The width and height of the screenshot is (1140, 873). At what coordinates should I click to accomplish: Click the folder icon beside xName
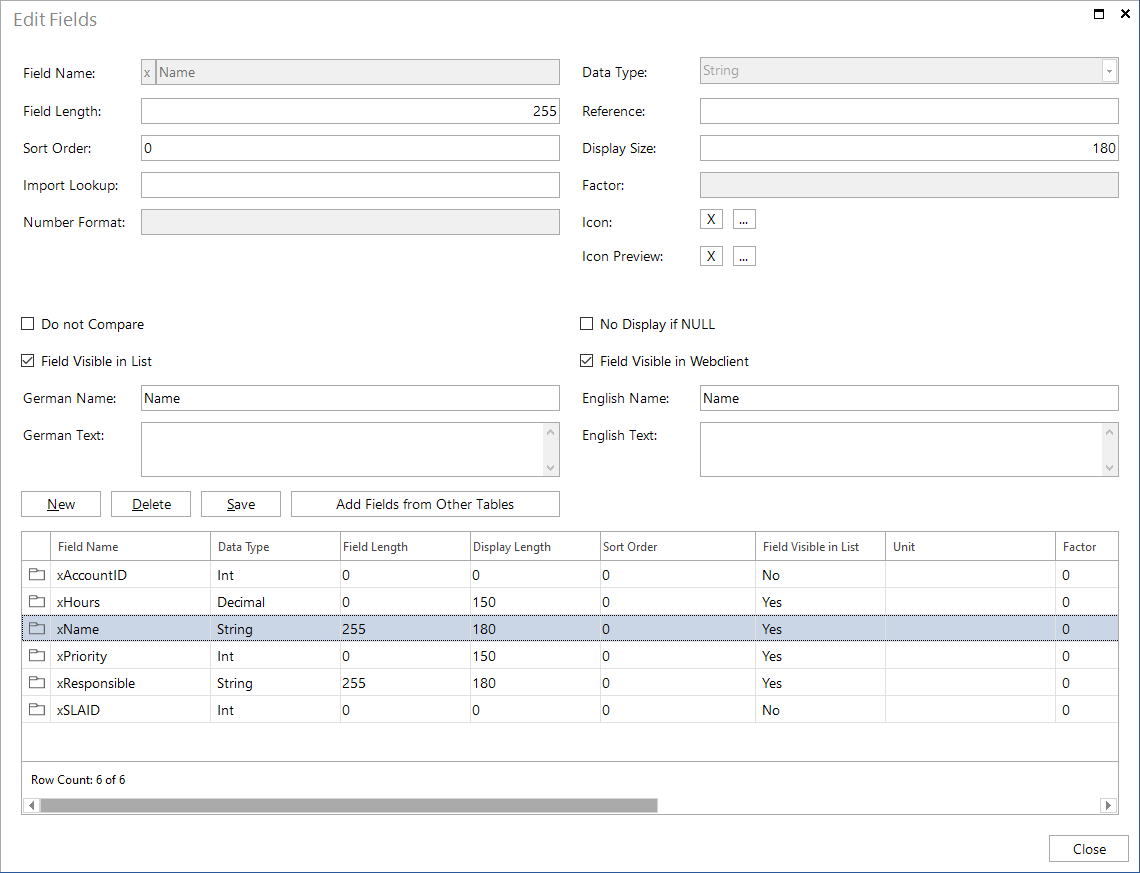pyautogui.click(x=36, y=629)
